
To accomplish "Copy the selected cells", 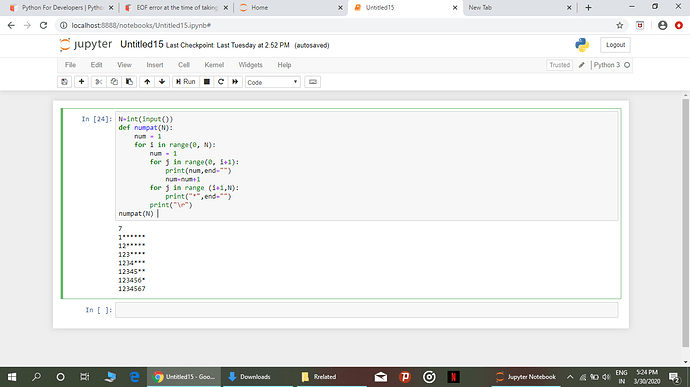I will (x=114, y=82).
